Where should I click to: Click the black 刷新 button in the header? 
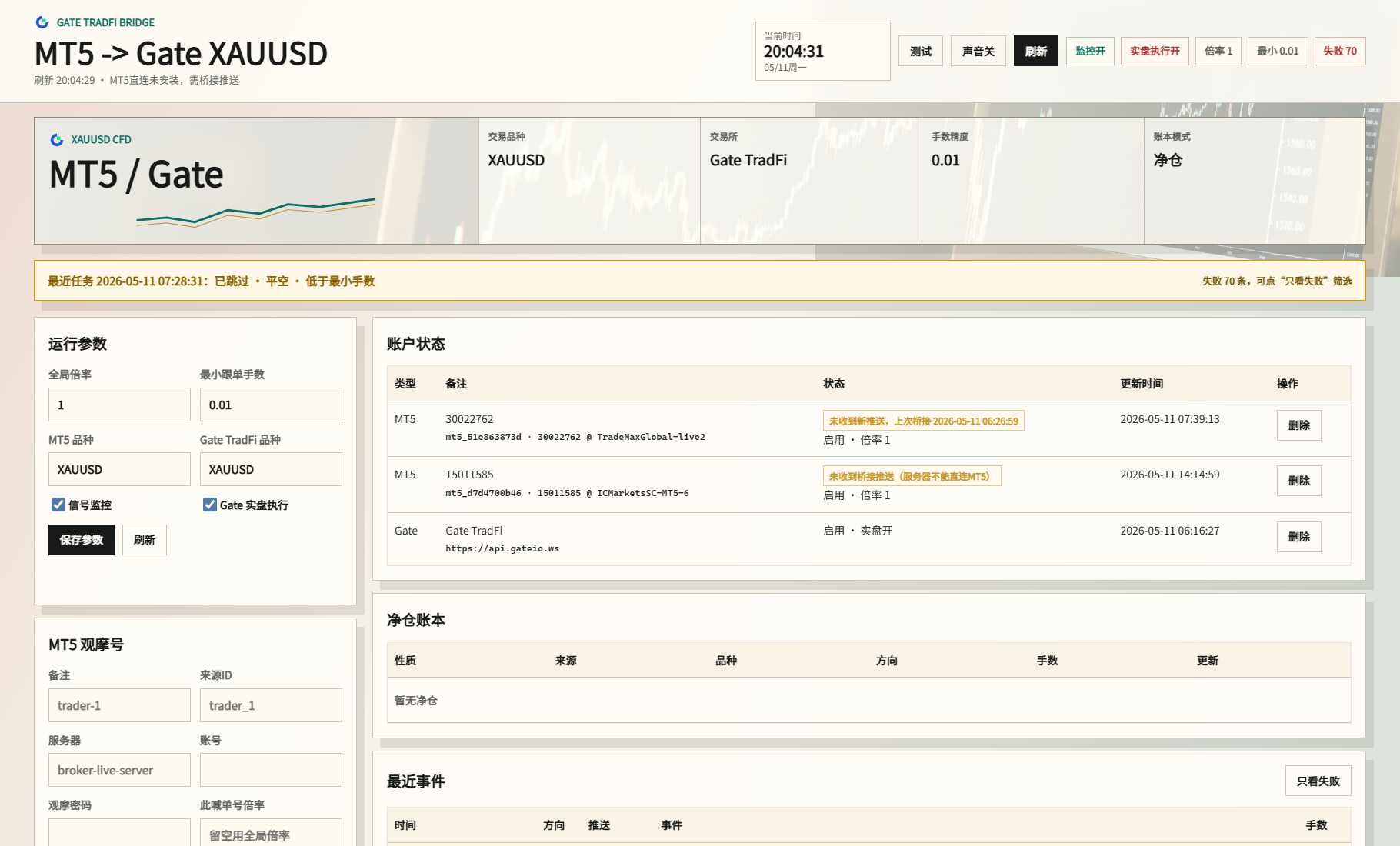pyautogui.click(x=1036, y=51)
